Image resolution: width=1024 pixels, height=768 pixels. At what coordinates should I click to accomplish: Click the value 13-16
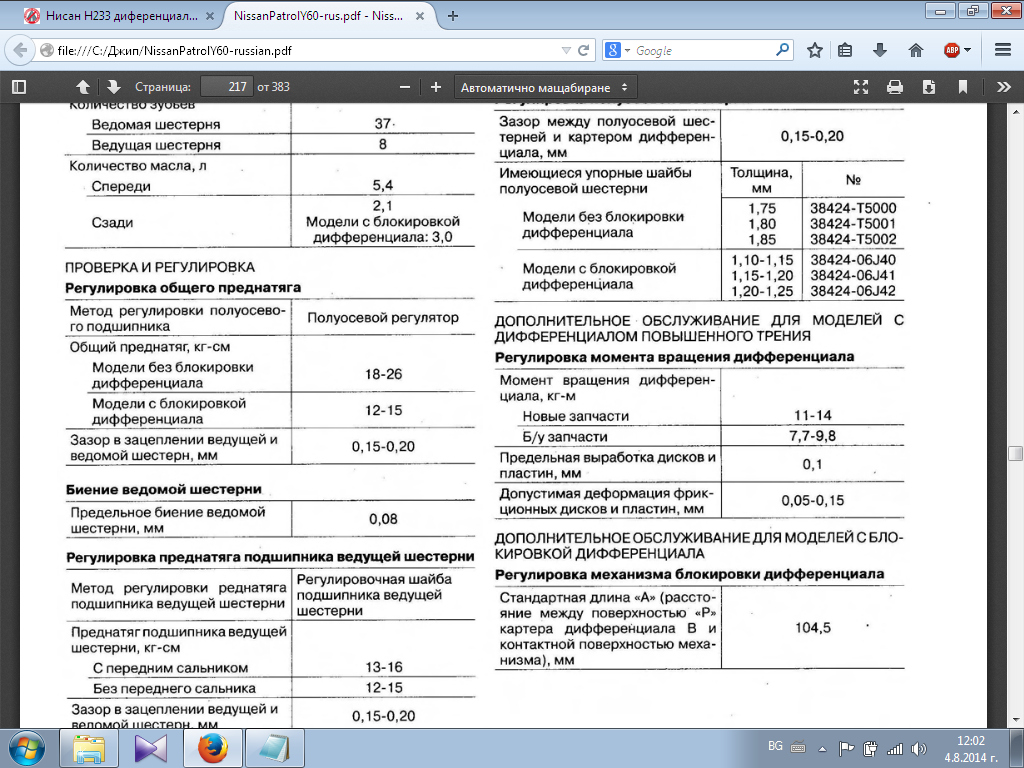pyautogui.click(x=384, y=667)
